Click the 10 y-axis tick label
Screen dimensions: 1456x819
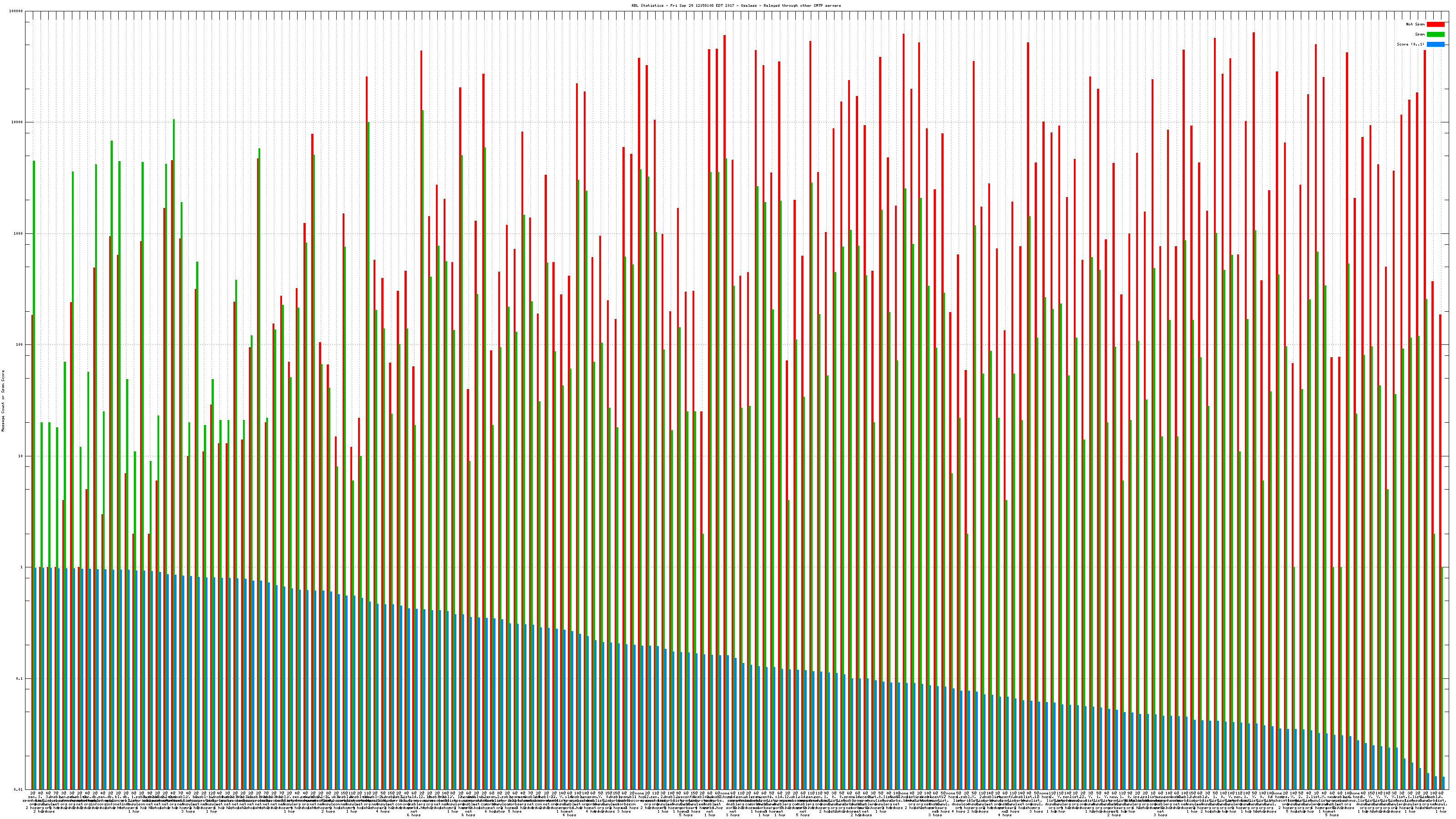(21, 456)
